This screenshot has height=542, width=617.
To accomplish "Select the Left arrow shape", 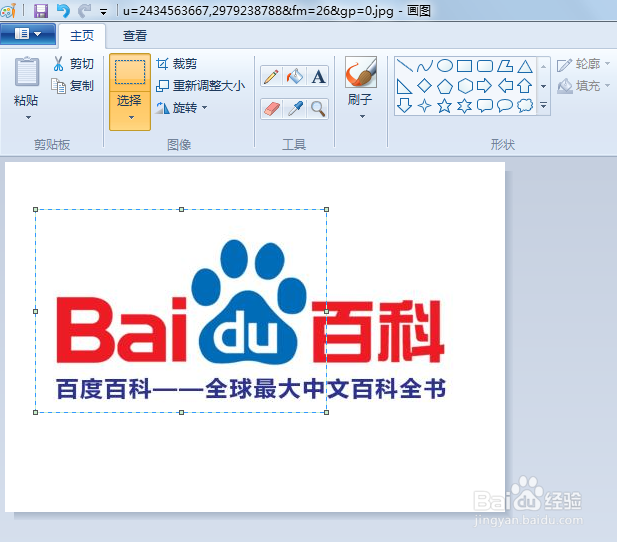I will 505,86.
